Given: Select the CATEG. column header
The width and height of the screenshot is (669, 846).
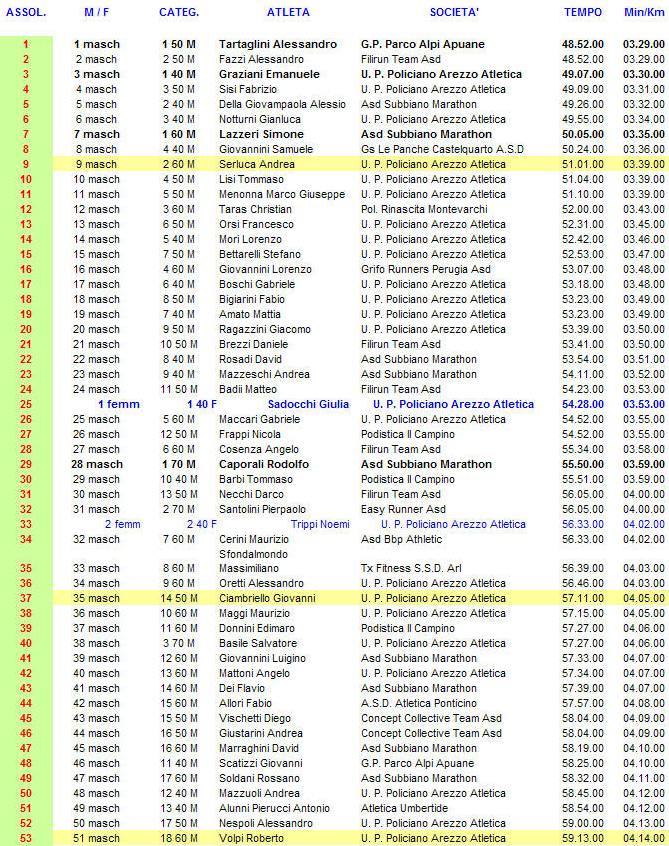Looking at the screenshot, I should click(179, 13).
